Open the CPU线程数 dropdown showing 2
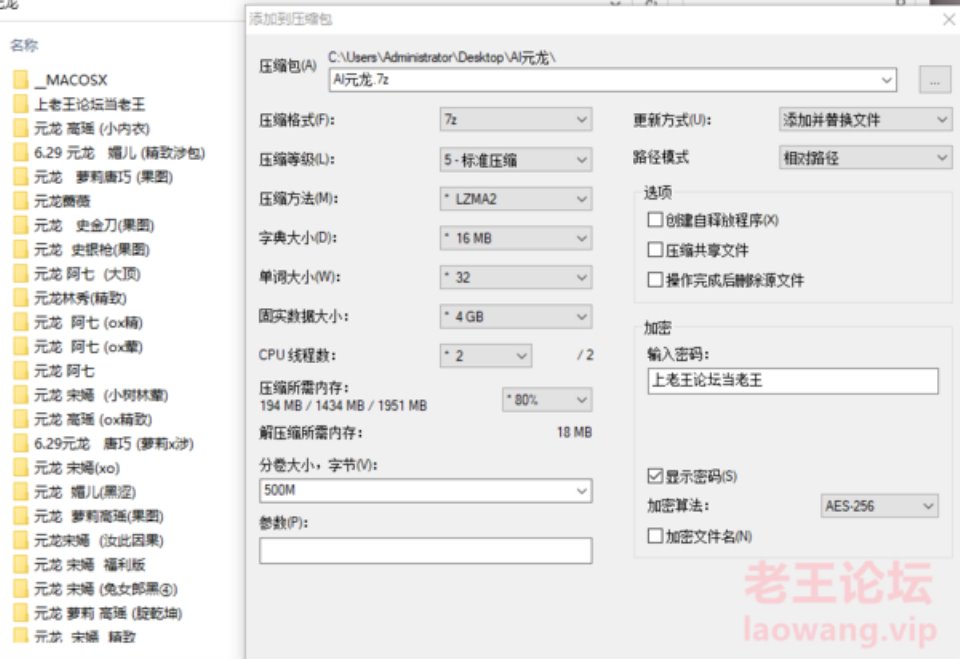The image size is (960, 659). 486,356
